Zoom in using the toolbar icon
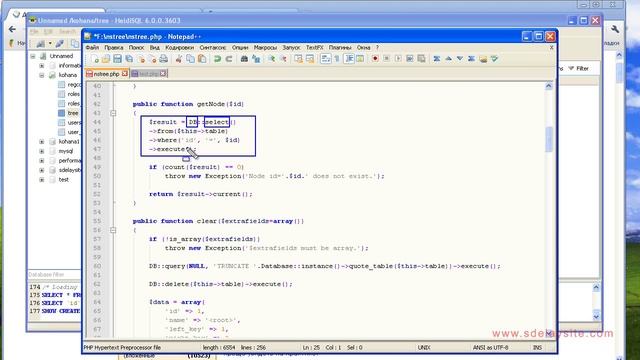640x360 pixels. click(x=271, y=59)
